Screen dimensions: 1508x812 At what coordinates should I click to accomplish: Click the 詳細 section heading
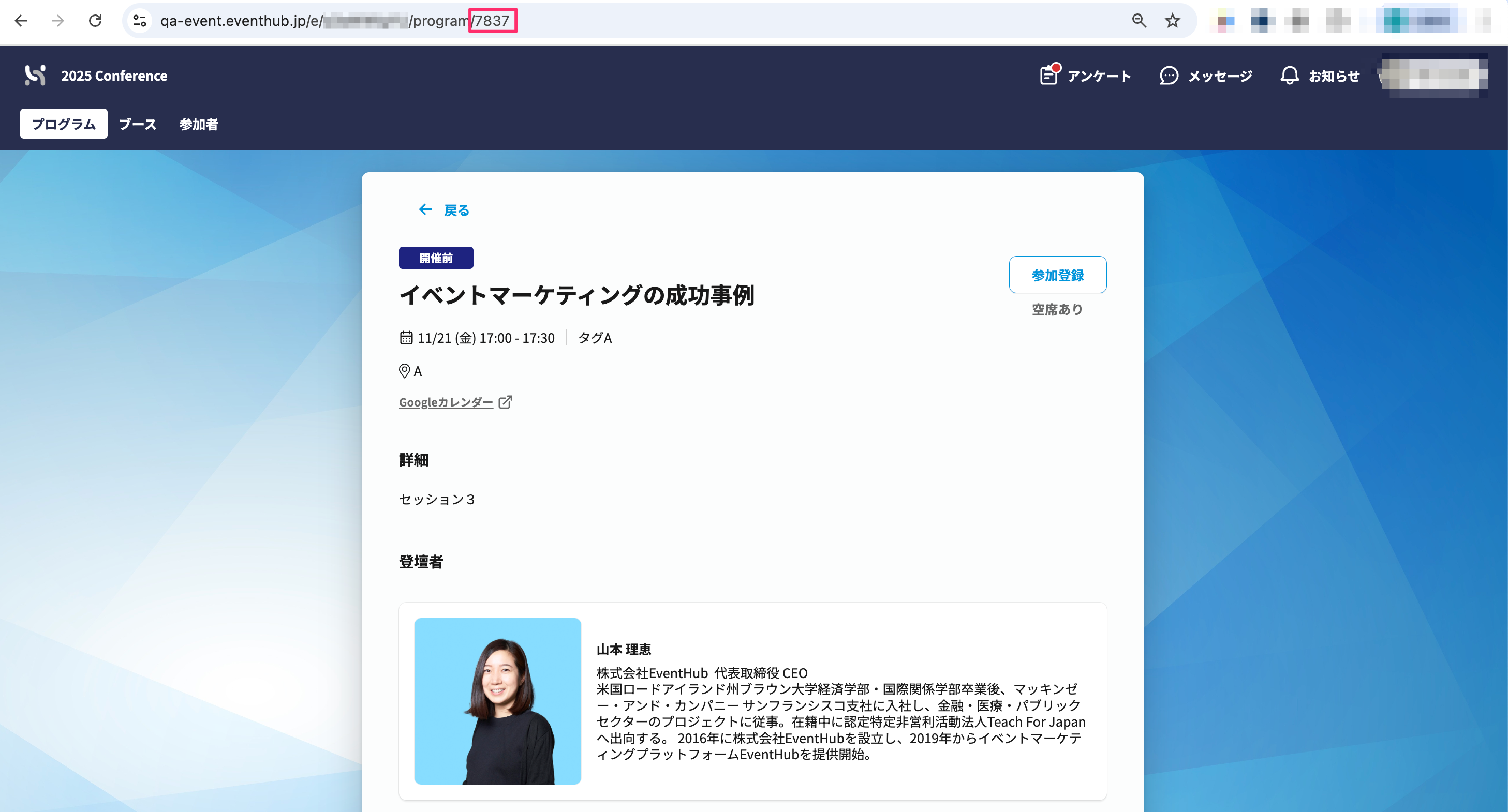414,460
